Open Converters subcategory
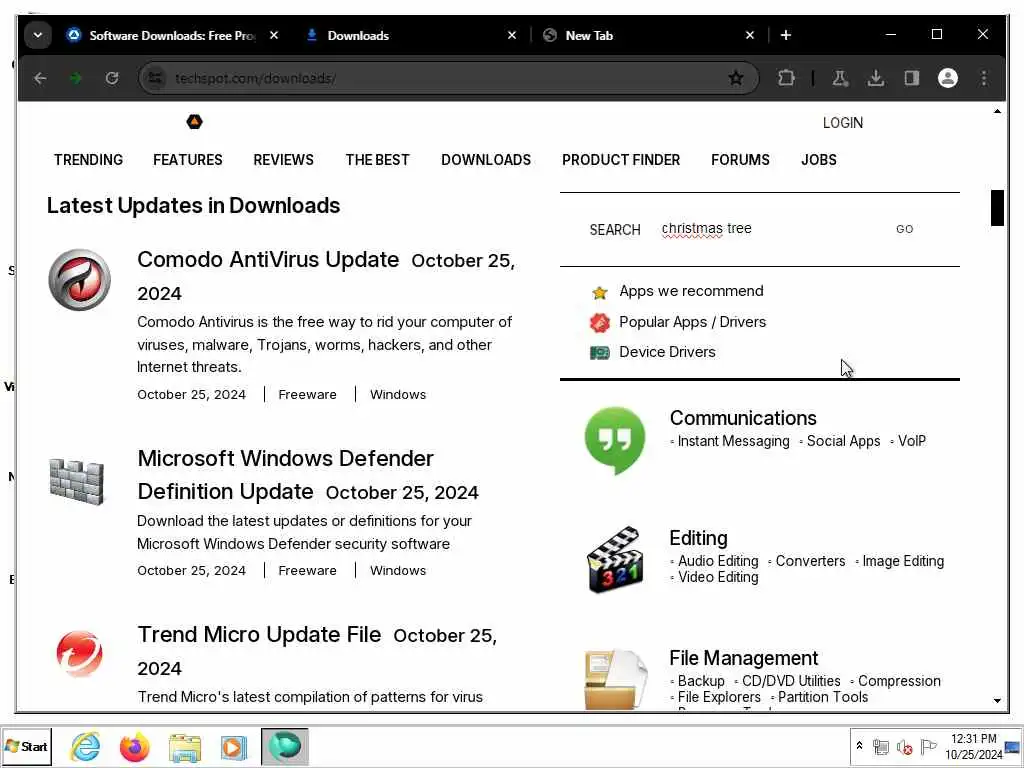1024x768 pixels. tap(810, 562)
